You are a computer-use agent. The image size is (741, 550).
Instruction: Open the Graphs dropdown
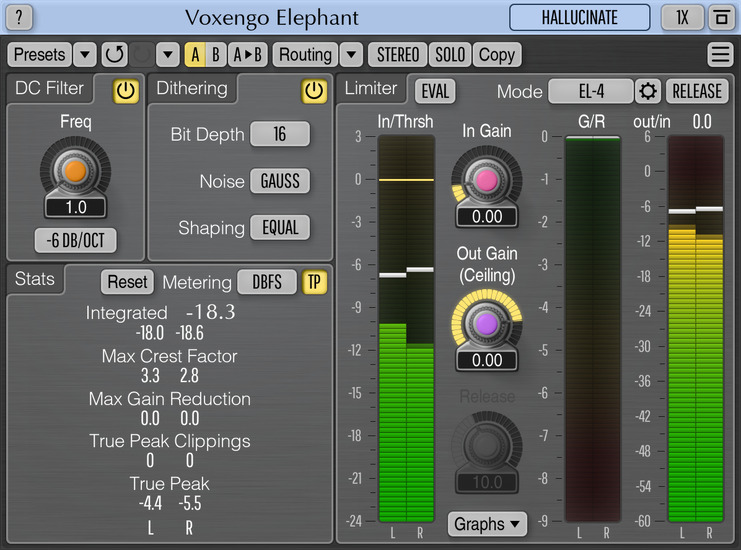point(487,524)
